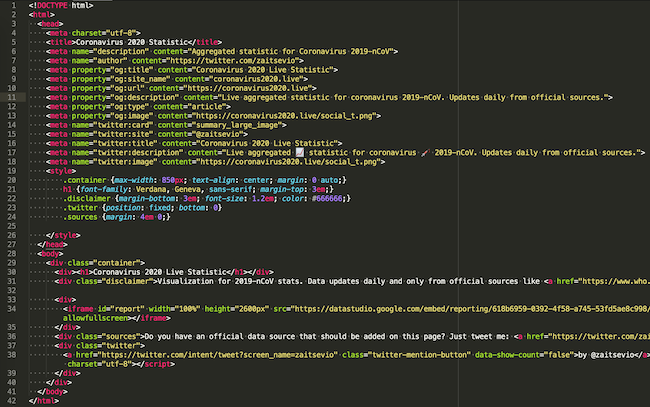Click the .disclaimer selector on line 22

click(x=87, y=199)
